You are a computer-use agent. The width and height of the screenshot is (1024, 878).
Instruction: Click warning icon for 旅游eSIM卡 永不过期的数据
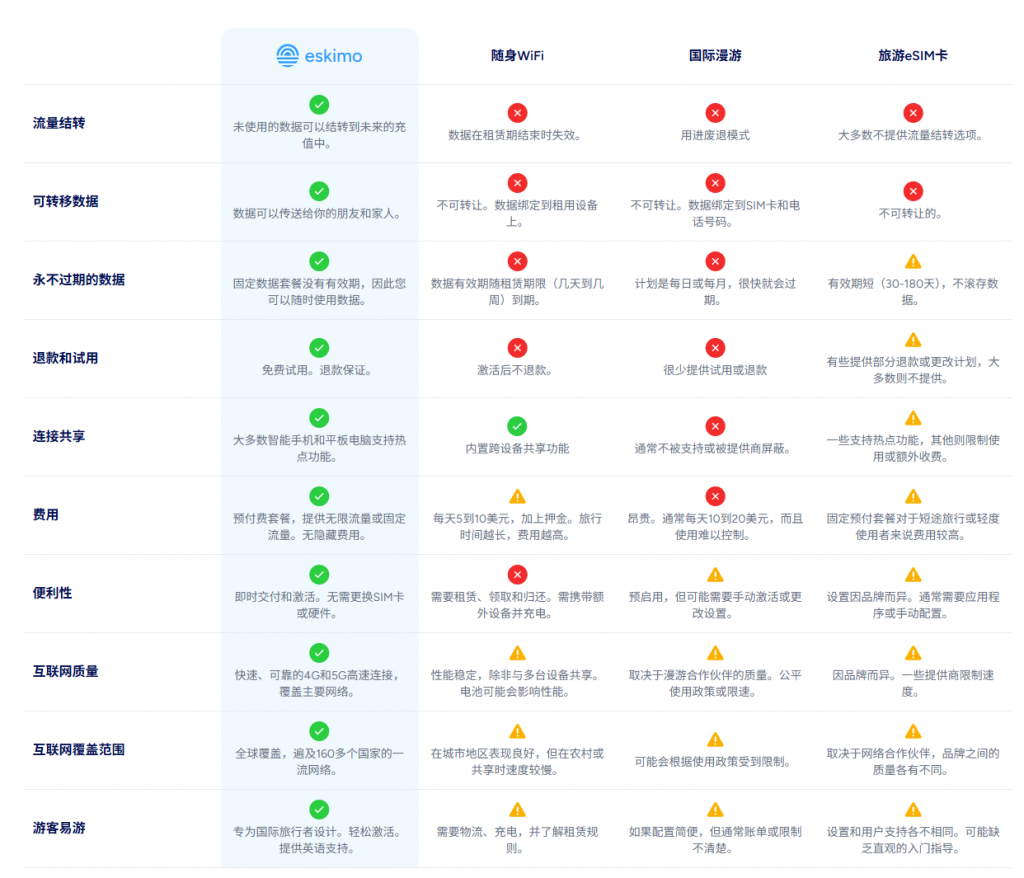click(x=913, y=261)
